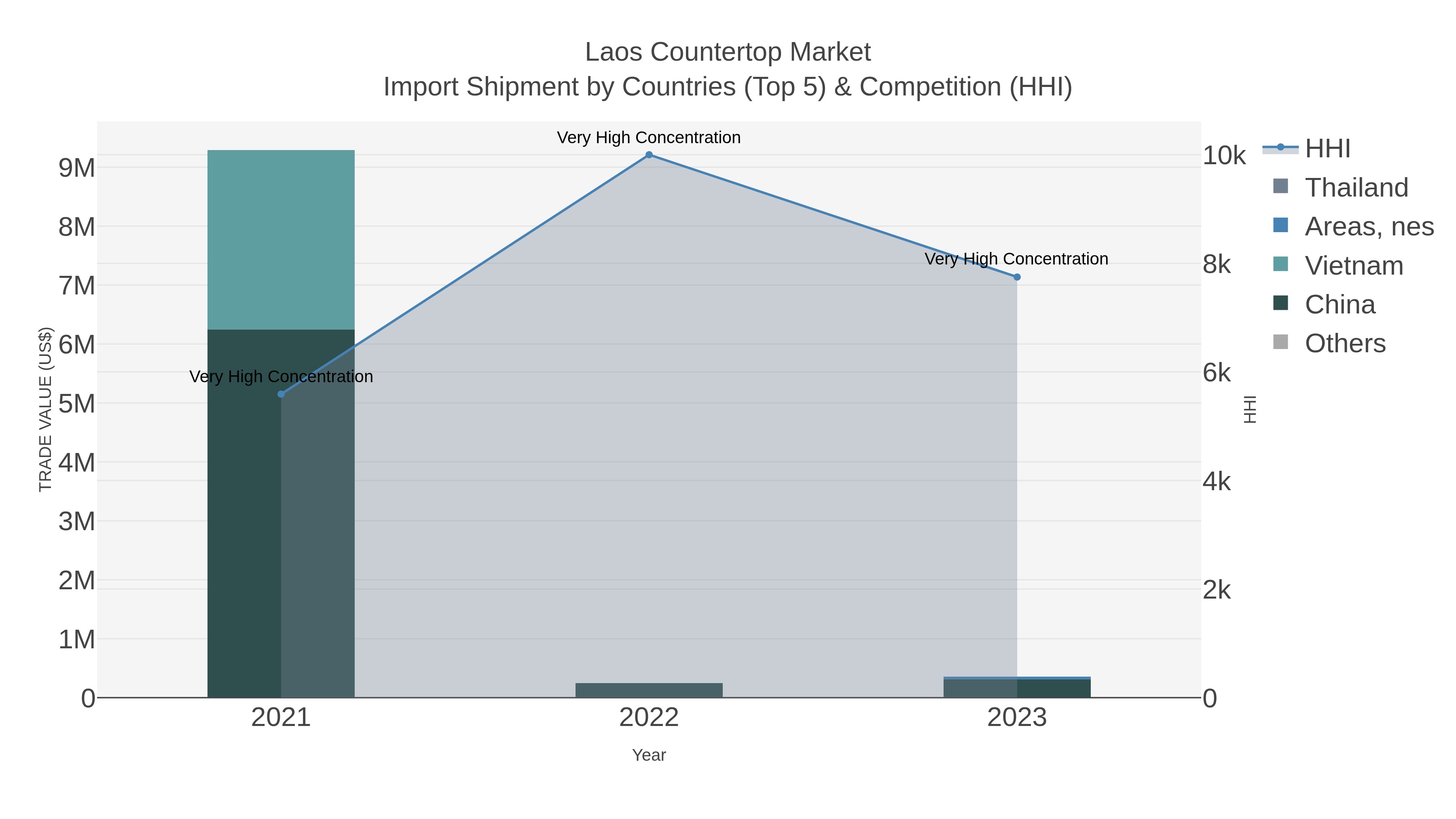Viewport: 1456px width, 819px height.
Task: Select the 2023 HHI data point
Action: 1017,277
